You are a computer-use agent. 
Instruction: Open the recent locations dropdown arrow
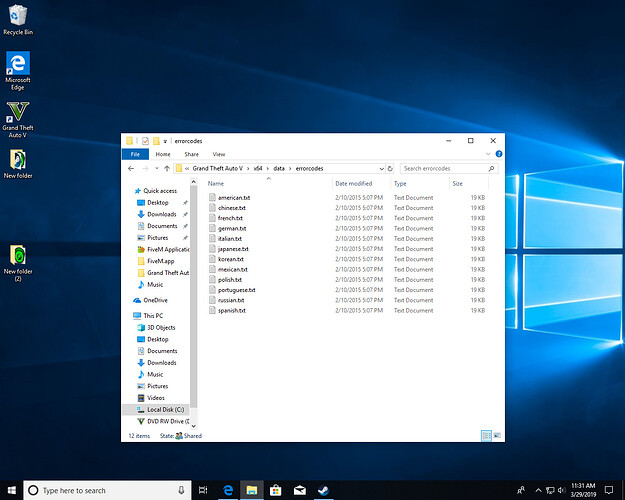157,169
